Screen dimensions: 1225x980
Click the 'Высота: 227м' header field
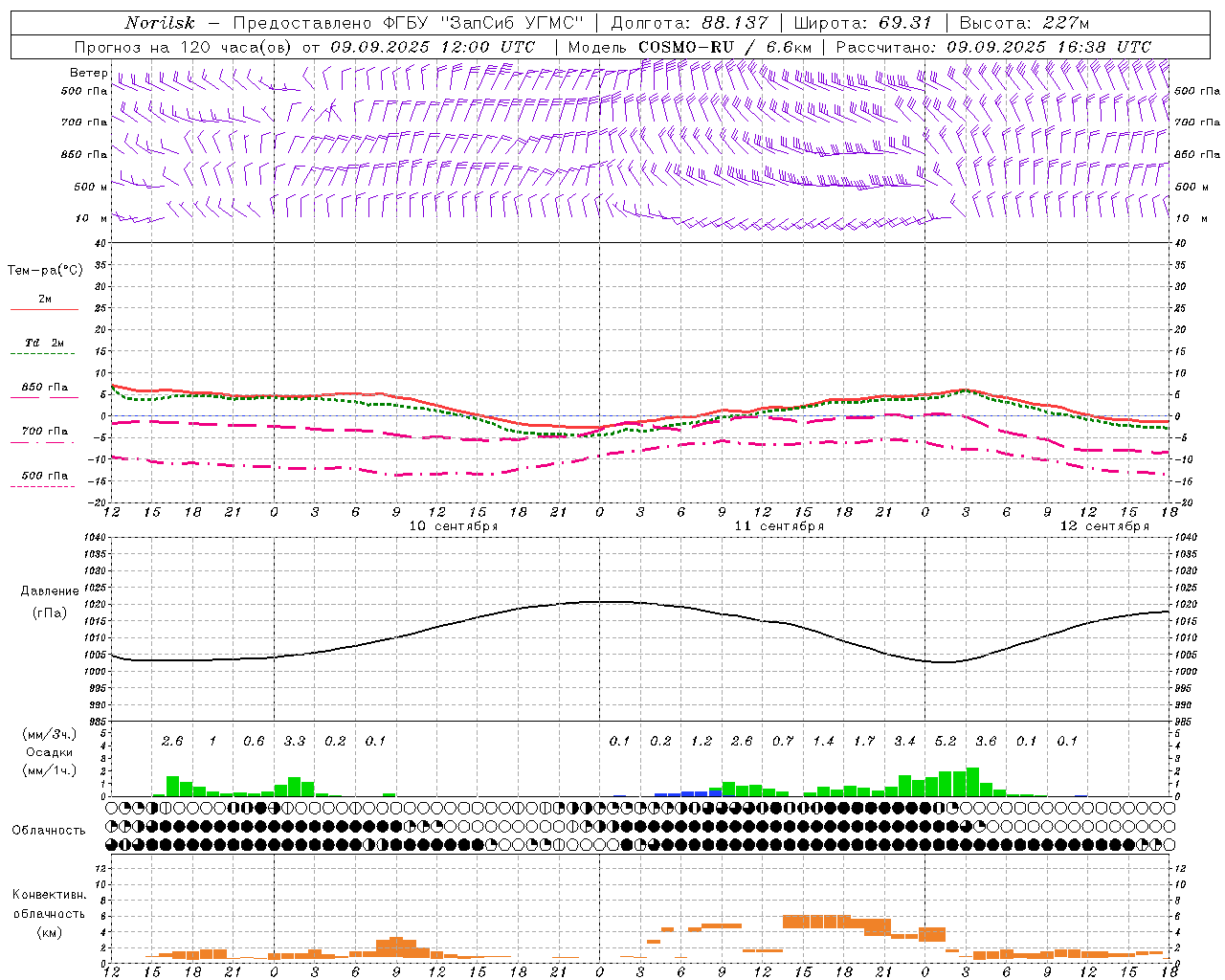click(1024, 23)
